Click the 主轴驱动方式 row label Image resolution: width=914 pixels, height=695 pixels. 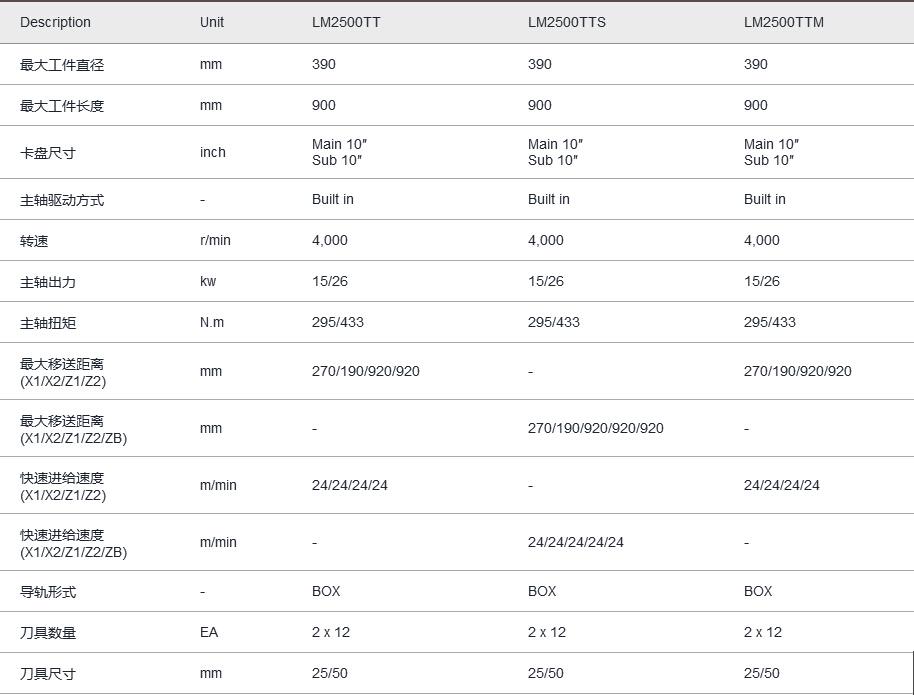pos(62,200)
